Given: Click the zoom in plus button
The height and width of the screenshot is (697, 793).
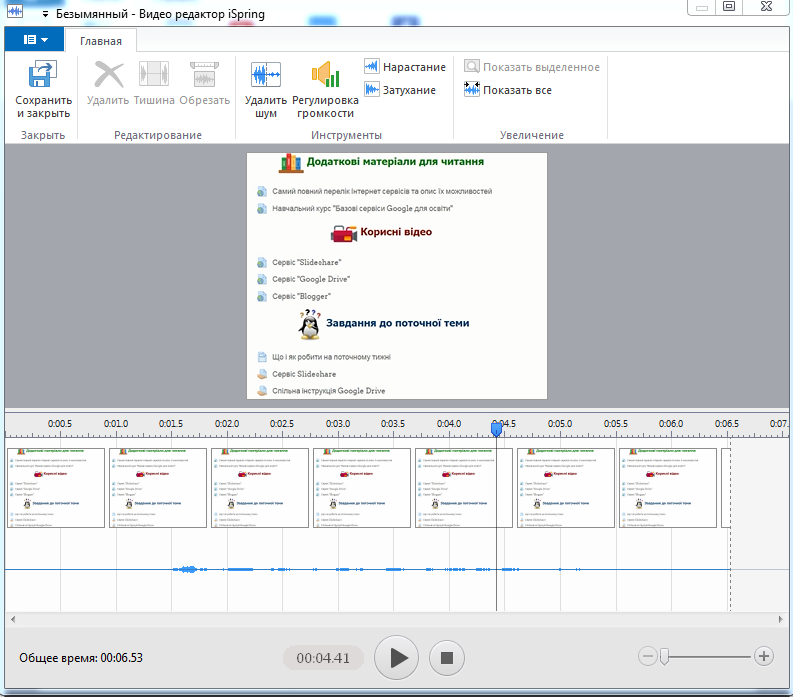Looking at the screenshot, I should [x=764, y=657].
